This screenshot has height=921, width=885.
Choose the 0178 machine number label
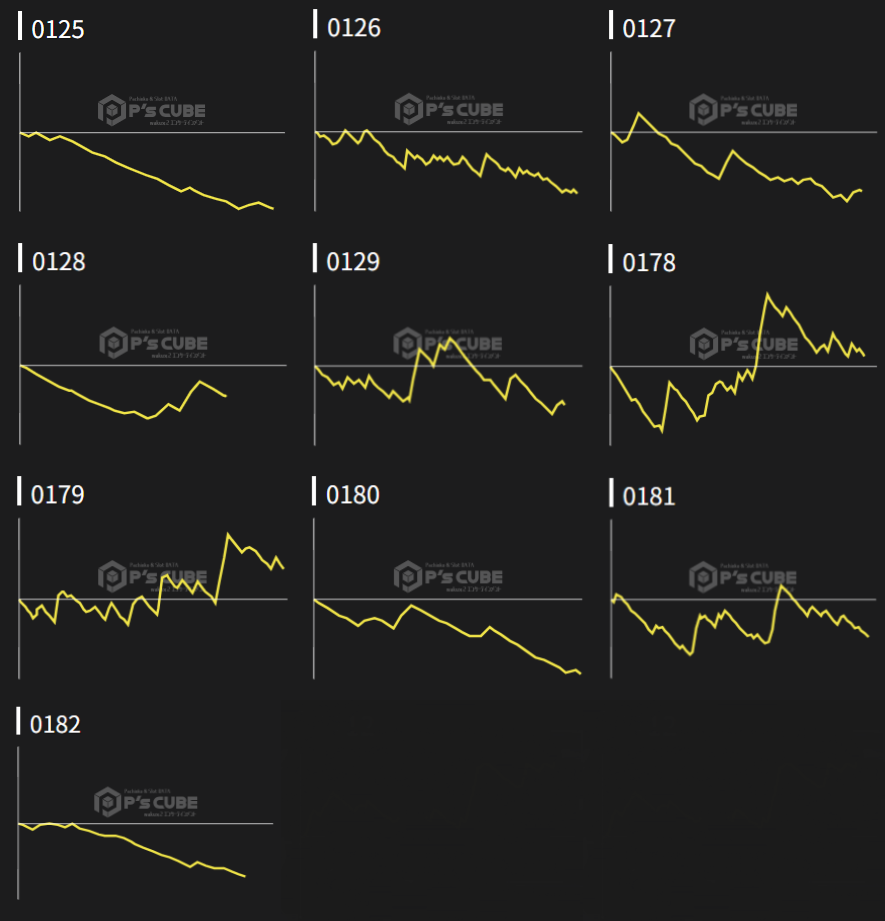(649, 263)
